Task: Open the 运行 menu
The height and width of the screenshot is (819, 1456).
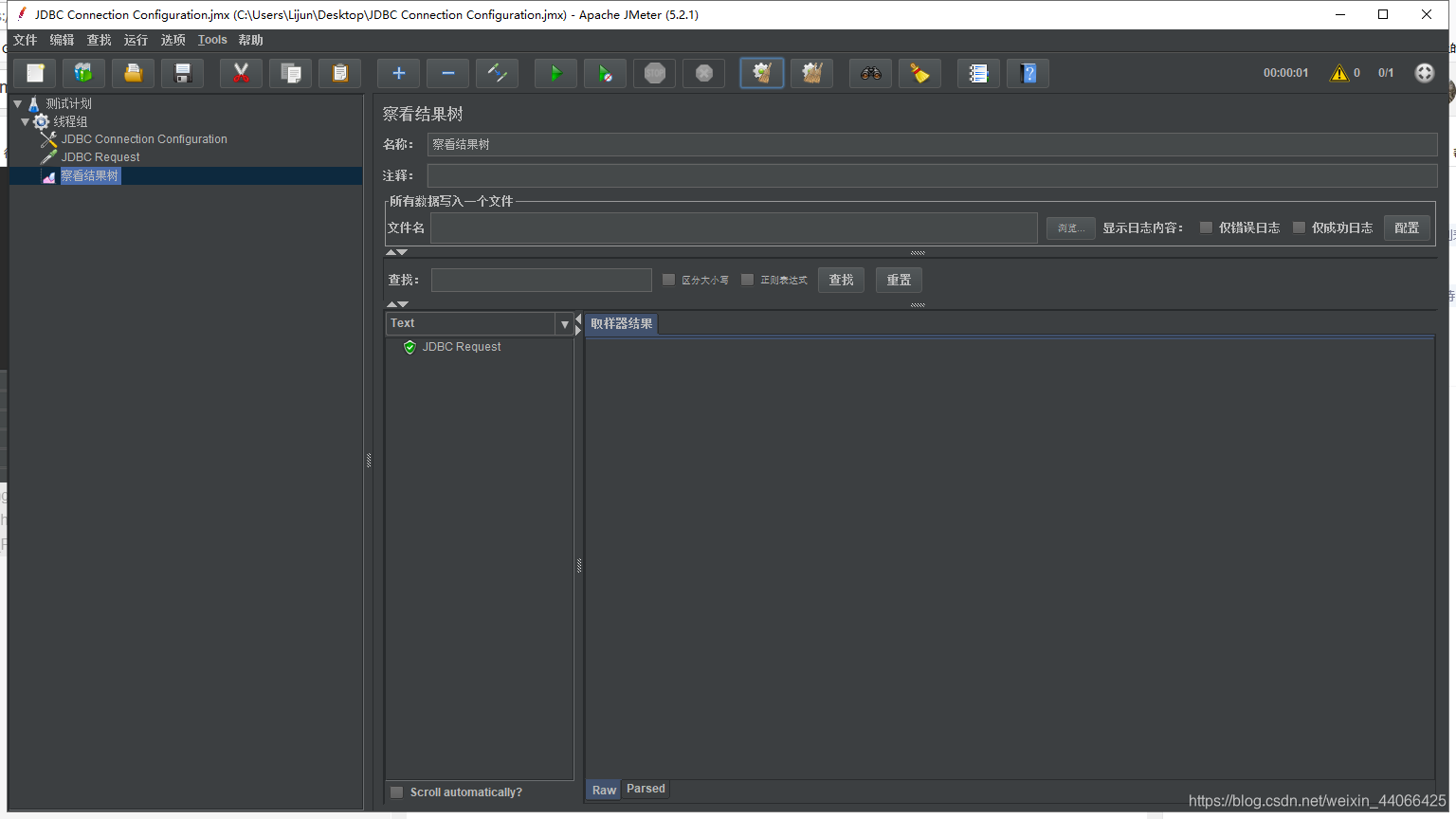Action: click(x=136, y=40)
